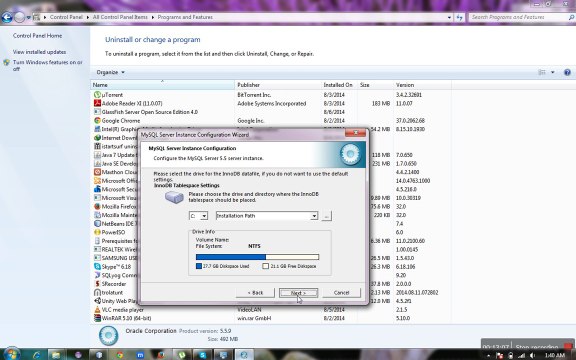Select the NetBeans IDE icon

click(x=97, y=223)
